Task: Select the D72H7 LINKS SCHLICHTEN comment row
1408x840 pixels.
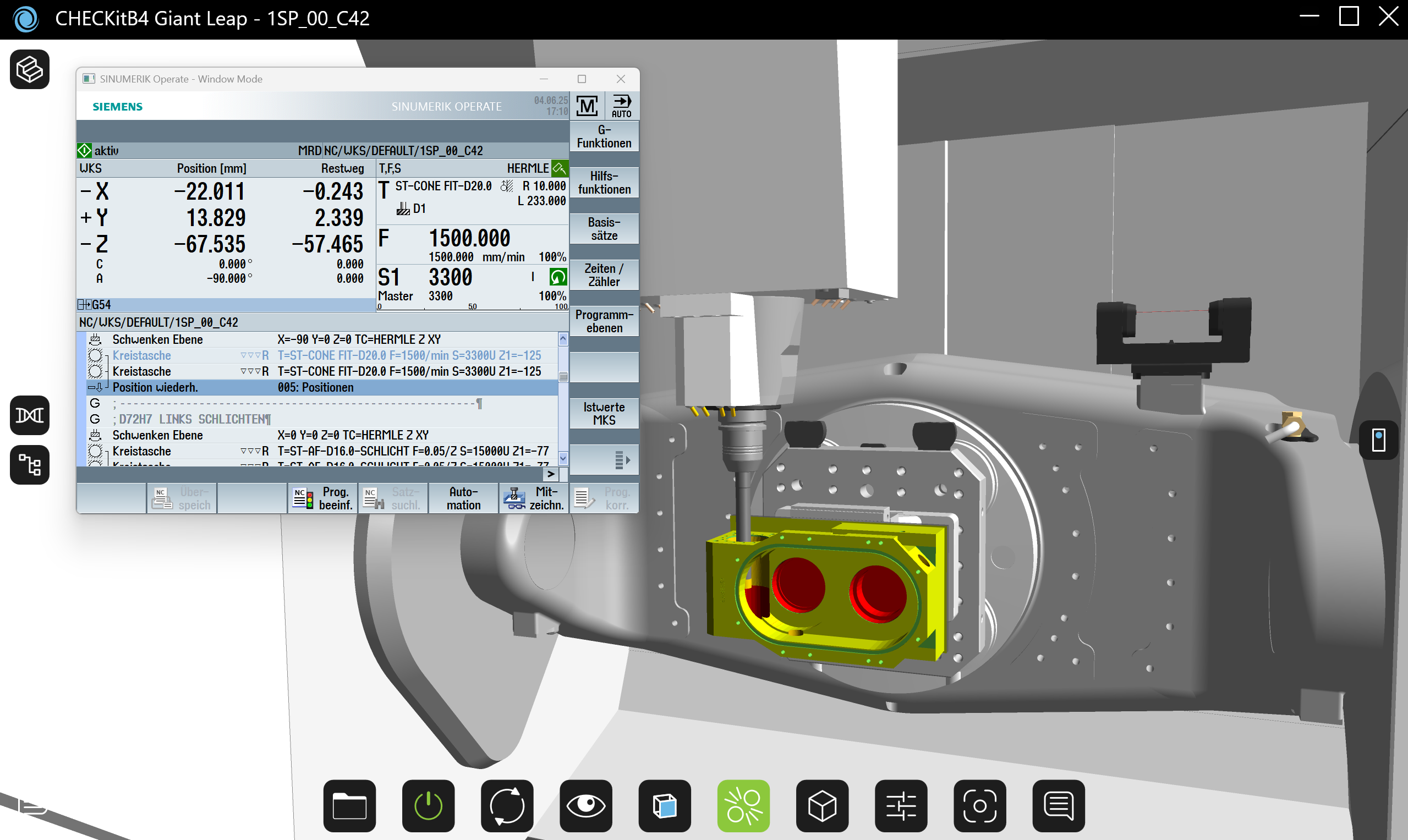Action: point(321,419)
